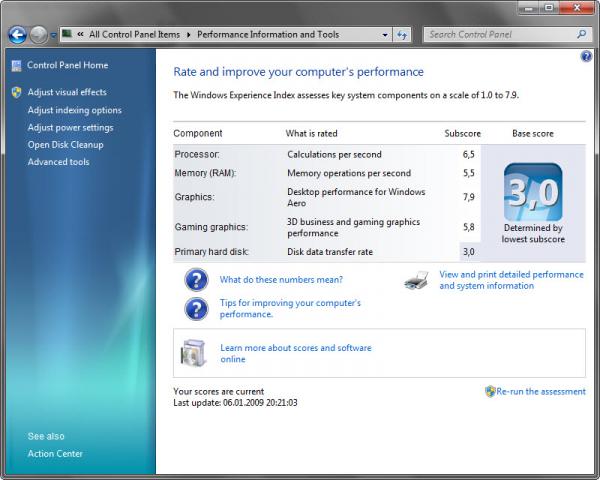Expand the double-chevron in address bar
Image resolution: width=600 pixels, height=480 pixels.
click(x=80, y=34)
